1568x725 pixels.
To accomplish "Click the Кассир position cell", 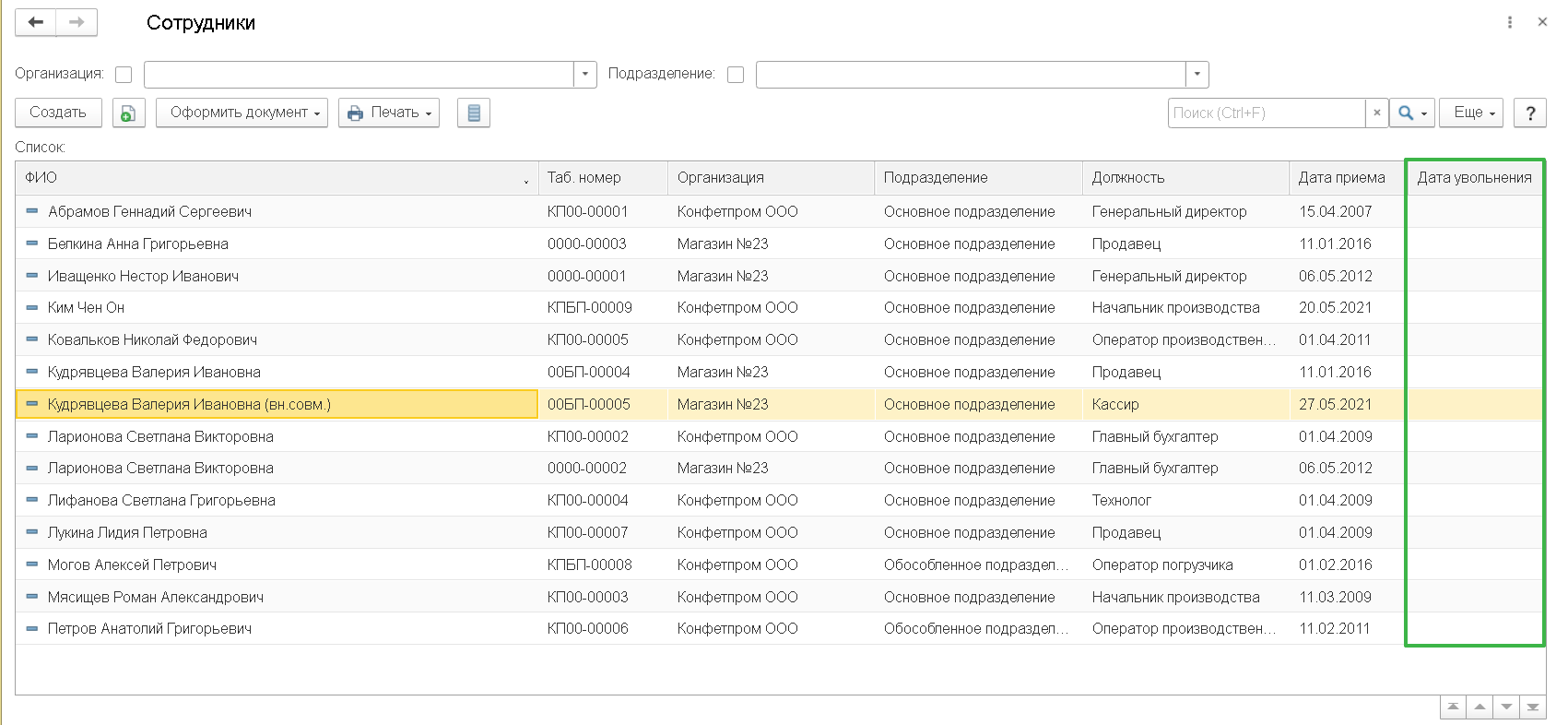I will (x=1185, y=404).
